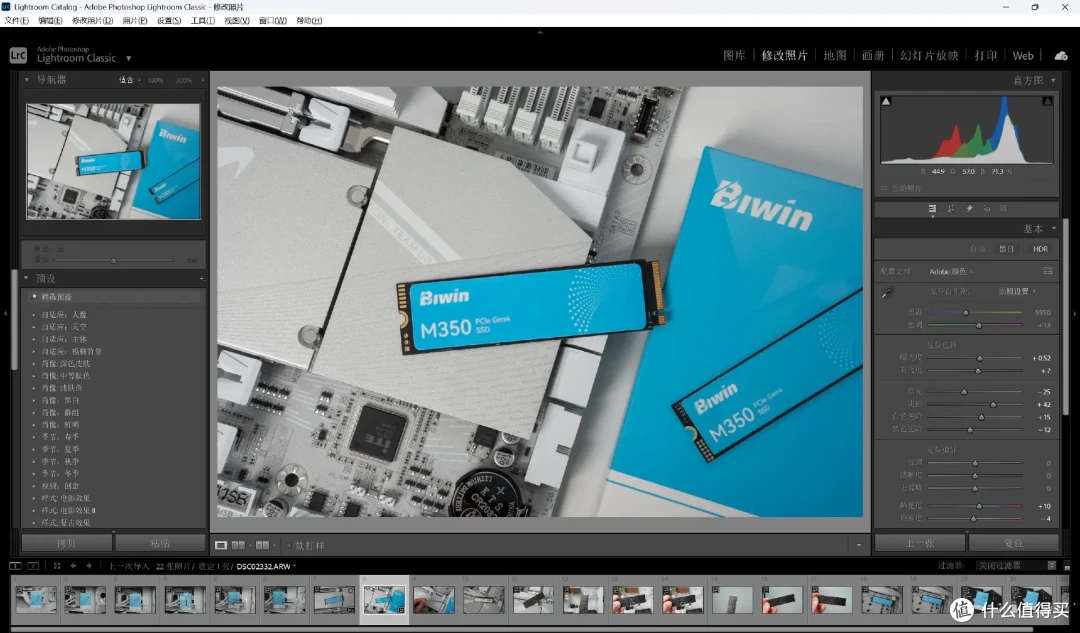This screenshot has width=1080, height=633.
Task: Show second window display 2 icon
Action: click(33, 565)
